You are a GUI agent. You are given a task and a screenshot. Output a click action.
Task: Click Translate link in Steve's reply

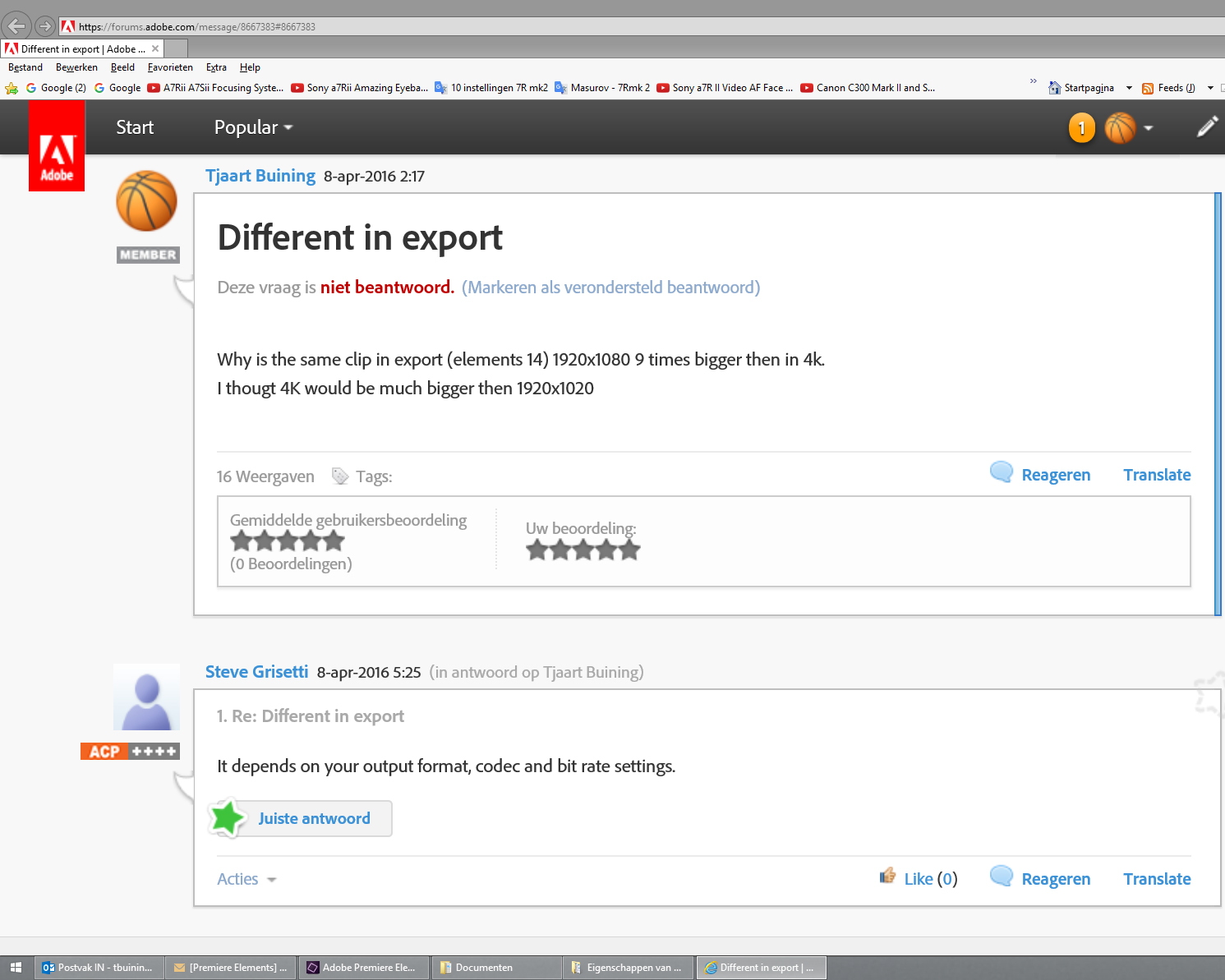pyautogui.click(x=1156, y=879)
